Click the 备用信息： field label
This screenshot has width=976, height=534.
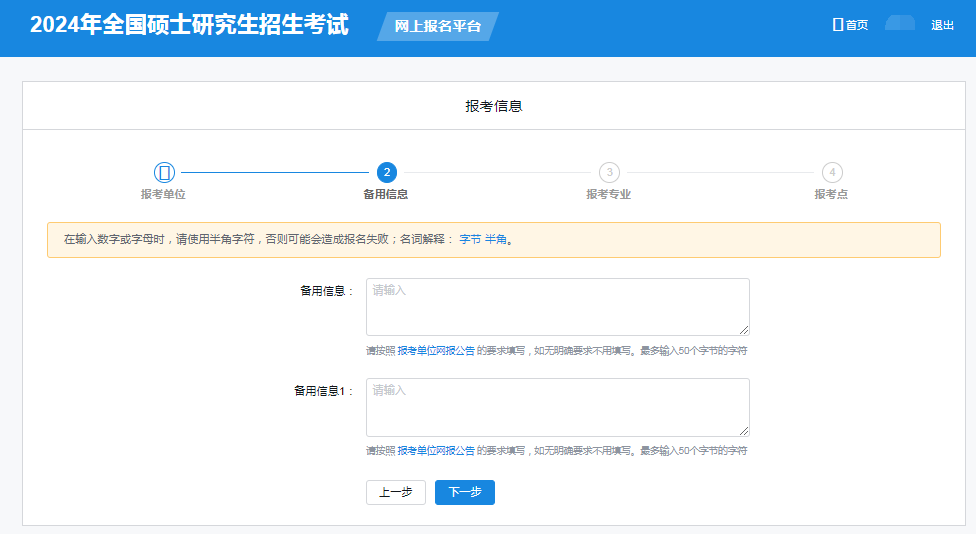(x=327, y=291)
